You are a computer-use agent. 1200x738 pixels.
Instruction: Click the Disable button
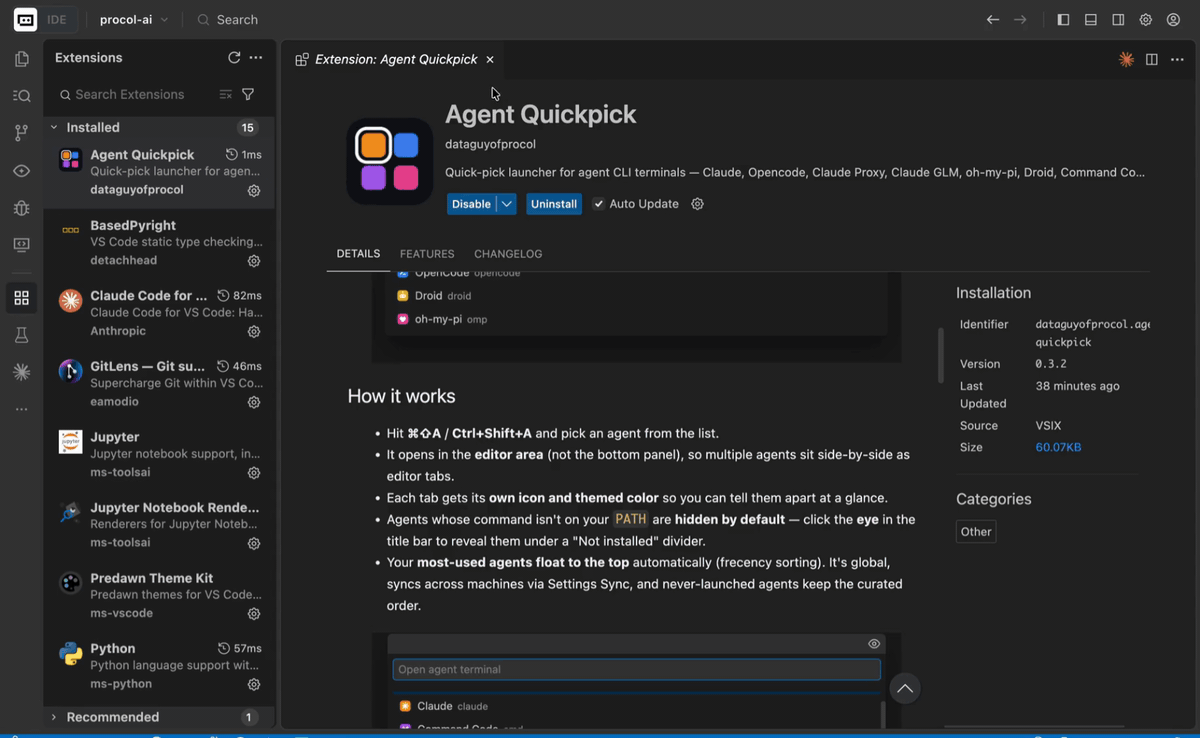pos(471,204)
